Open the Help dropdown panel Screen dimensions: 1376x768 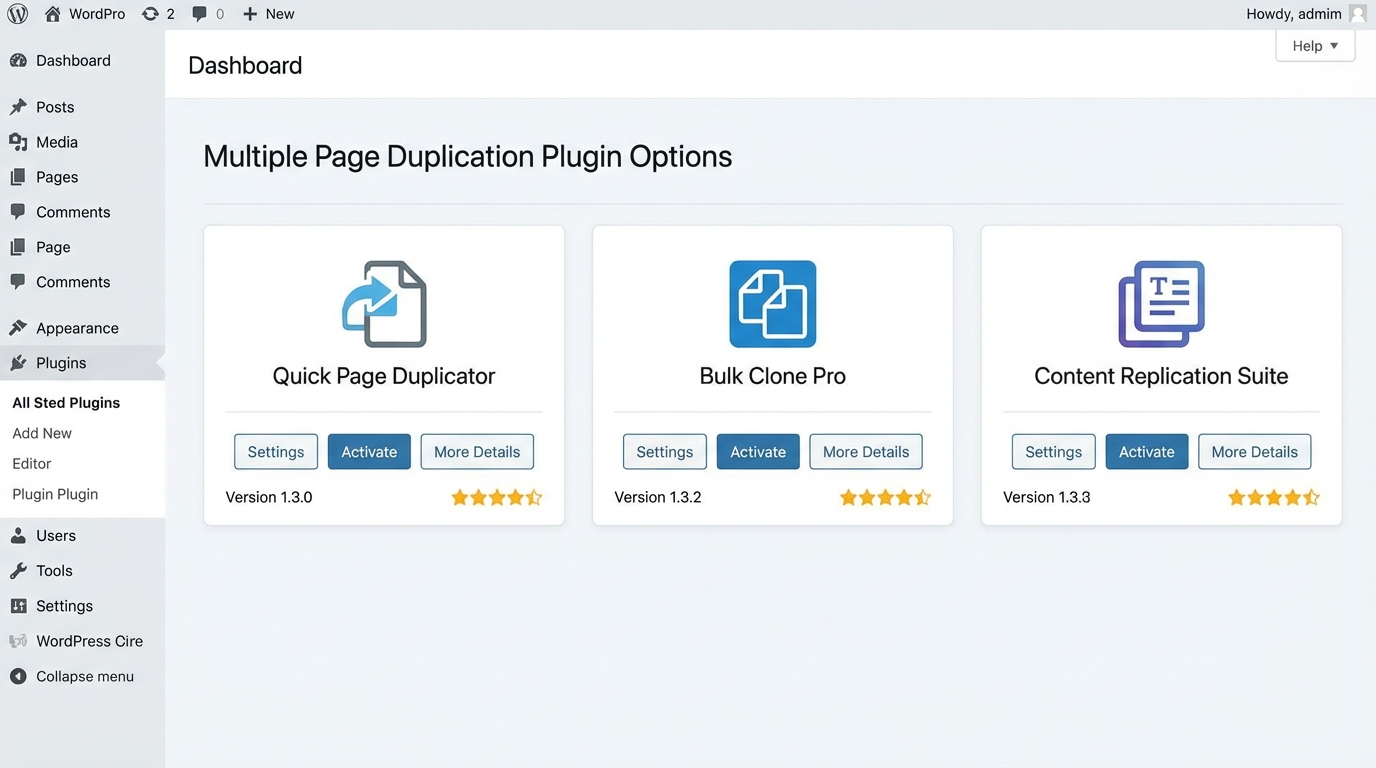coord(1313,45)
